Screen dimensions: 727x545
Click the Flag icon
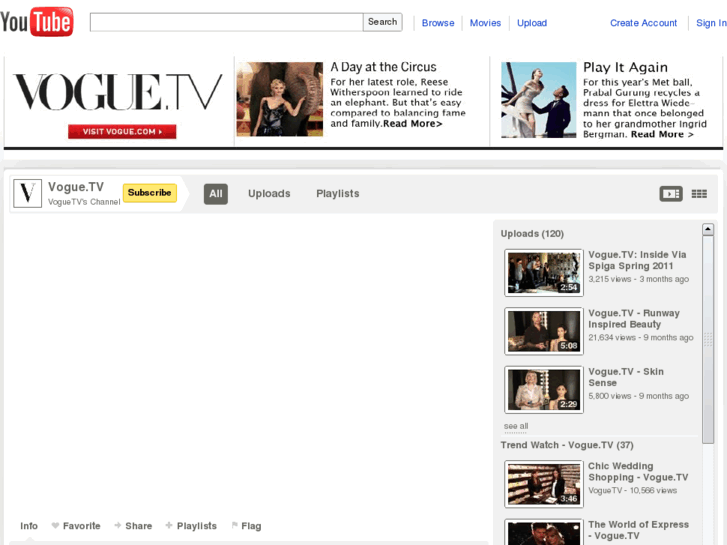[x=235, y=526]
